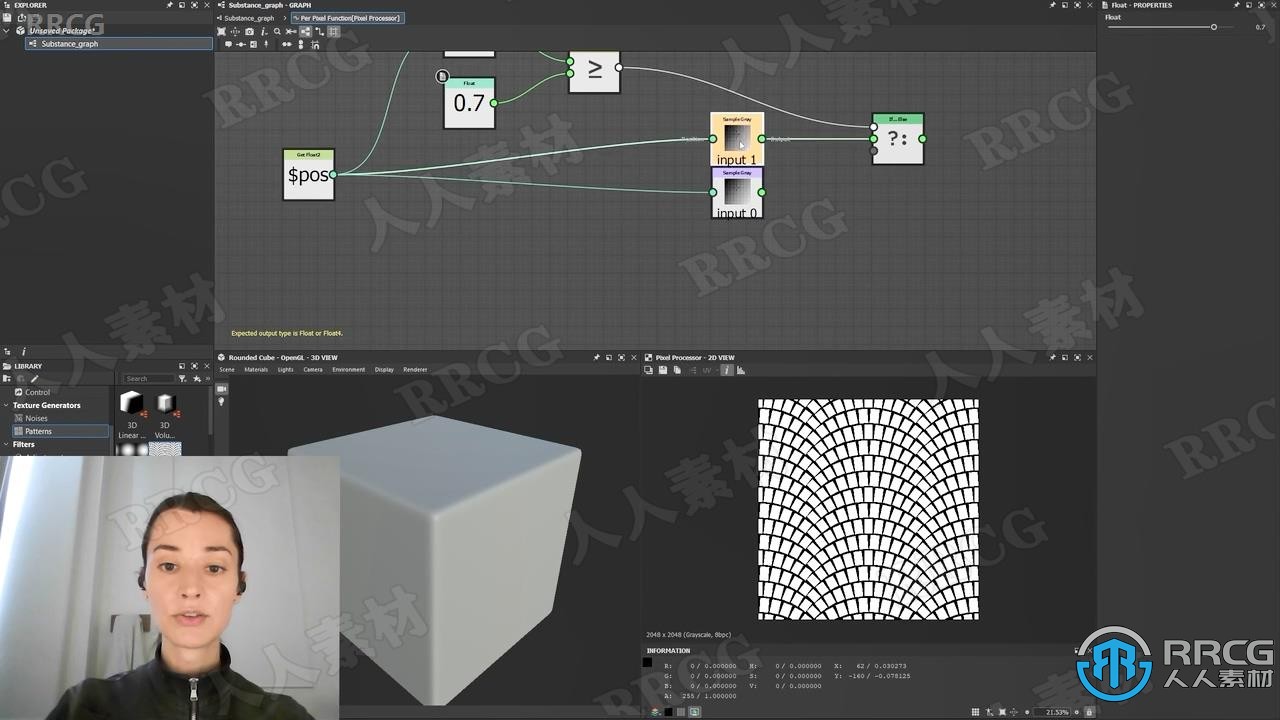Collapse the Texture Generators category
The width and height of the screenshot is (1280, 720).
(6, 405)
